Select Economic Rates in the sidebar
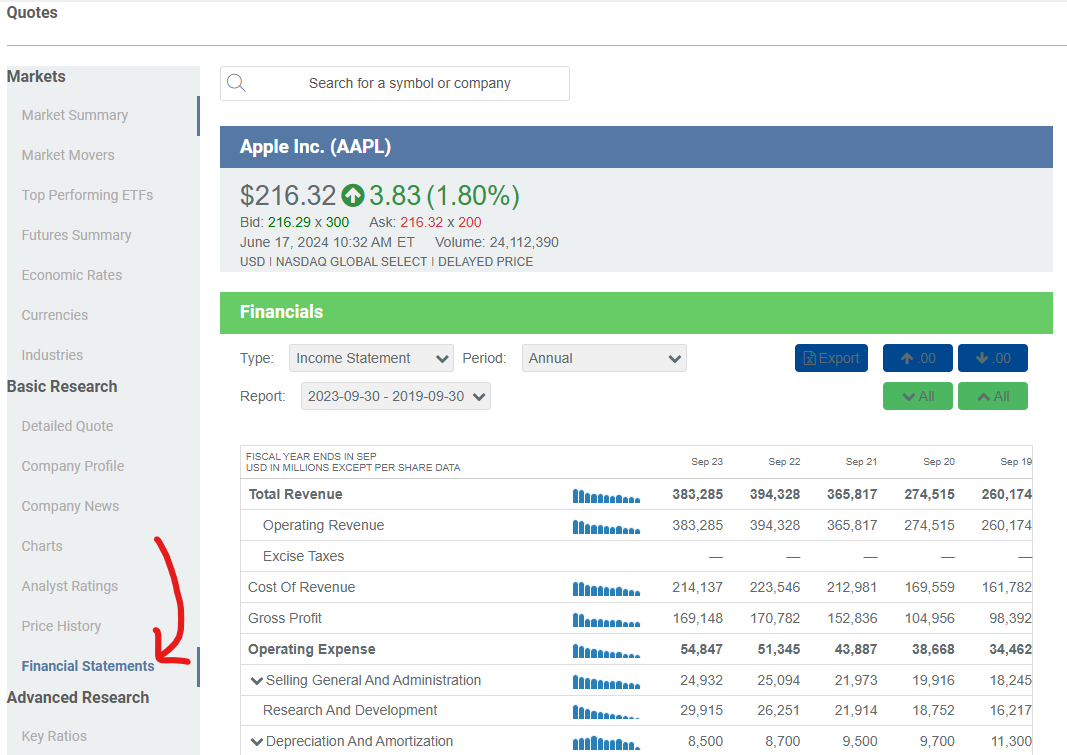This screenshot has width=1067, height=755. click(71, 275)
